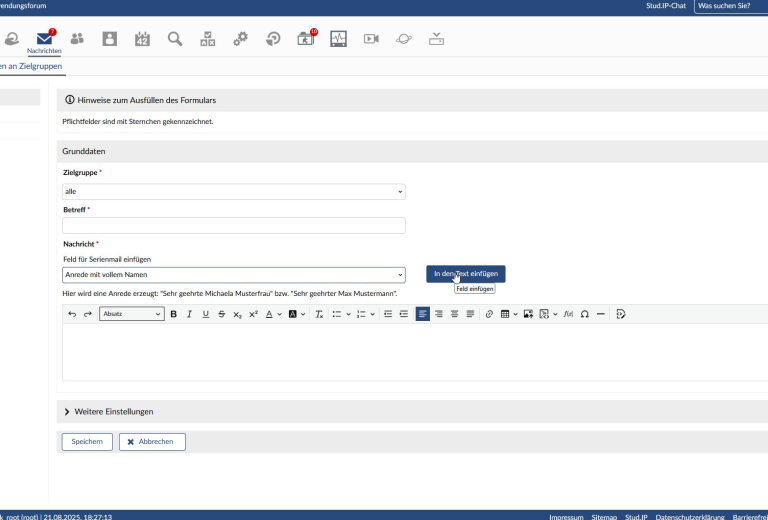Viewport: 768px width, 520px height.
Task: Open the Datenschutzerklärung footer link
Action: tap(690, 517)
